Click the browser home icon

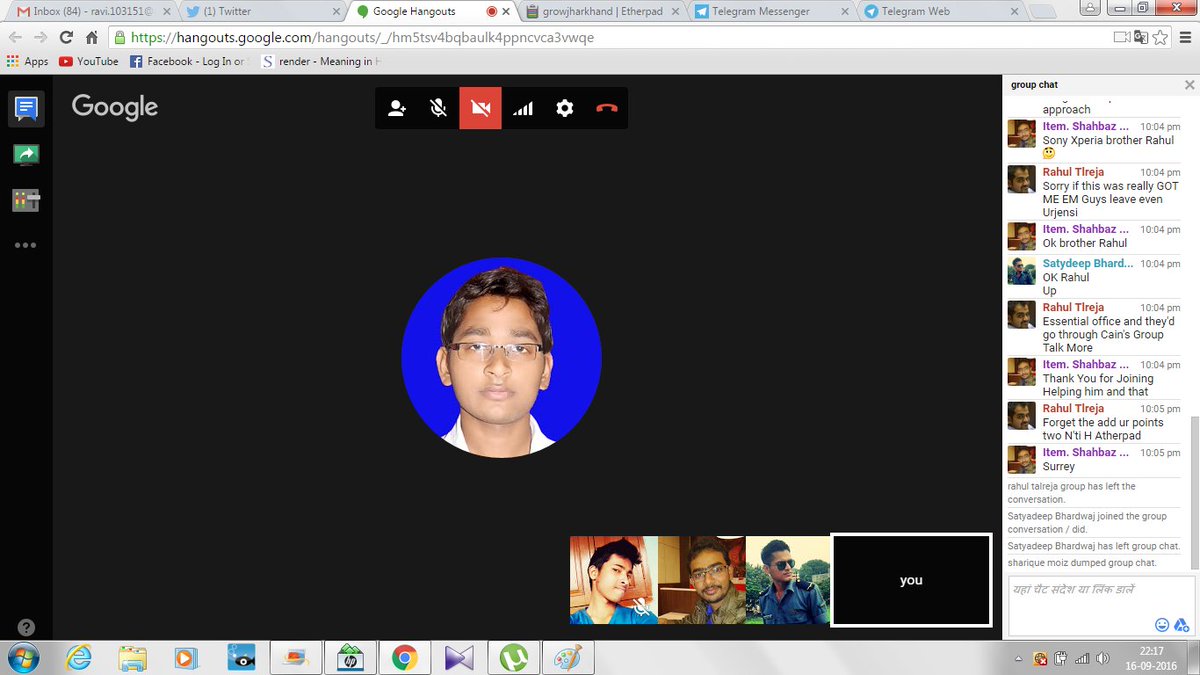click(x=92, y=38)
